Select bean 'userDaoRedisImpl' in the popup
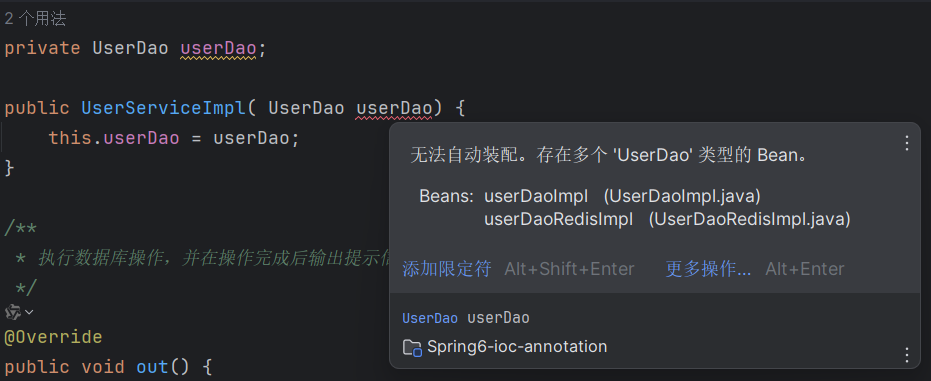The height and width of the screenshot is (381, 931). point(559,219)
